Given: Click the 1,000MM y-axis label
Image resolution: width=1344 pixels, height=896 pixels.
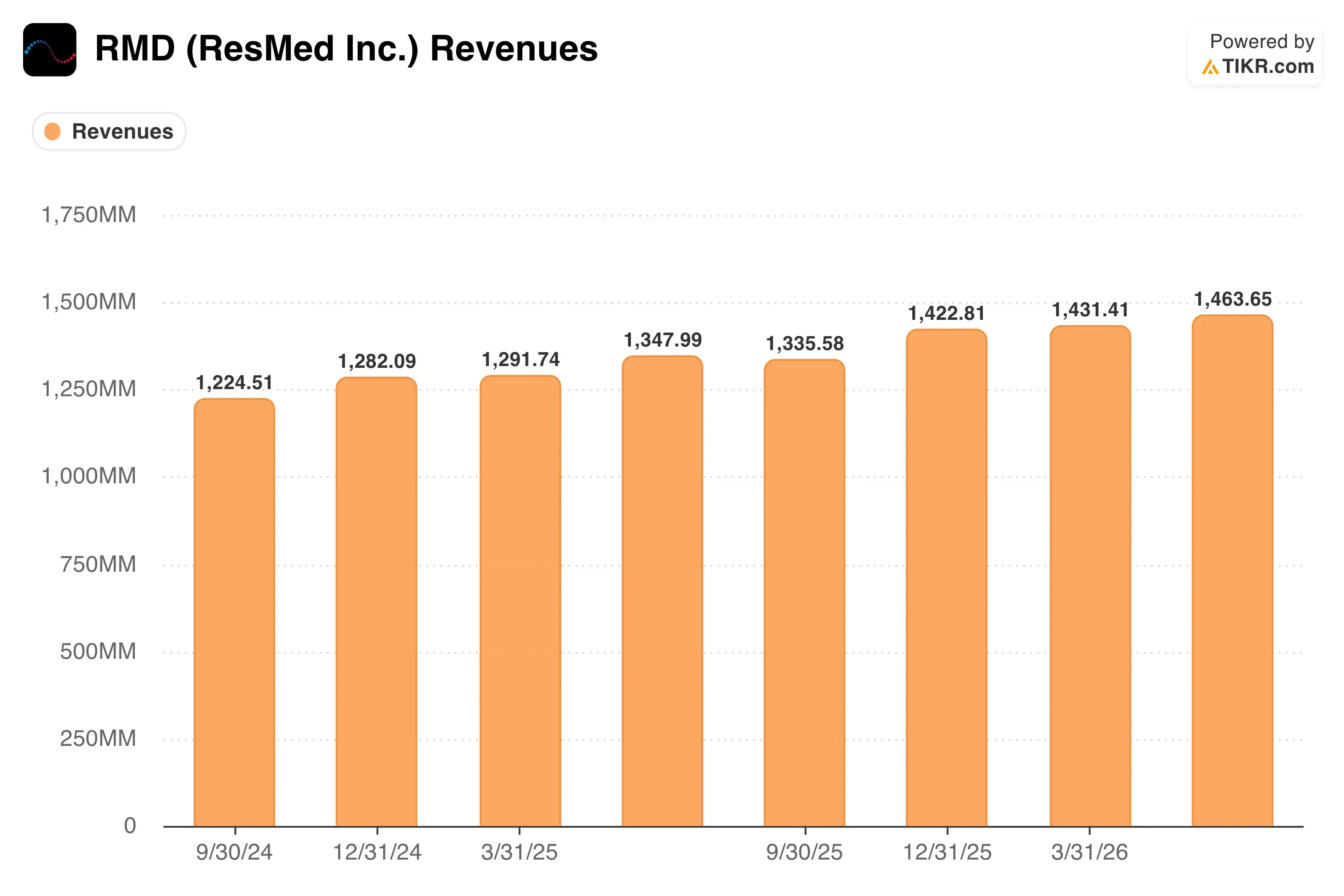Looking at the screenshot, I should click(x=89, y=476).
